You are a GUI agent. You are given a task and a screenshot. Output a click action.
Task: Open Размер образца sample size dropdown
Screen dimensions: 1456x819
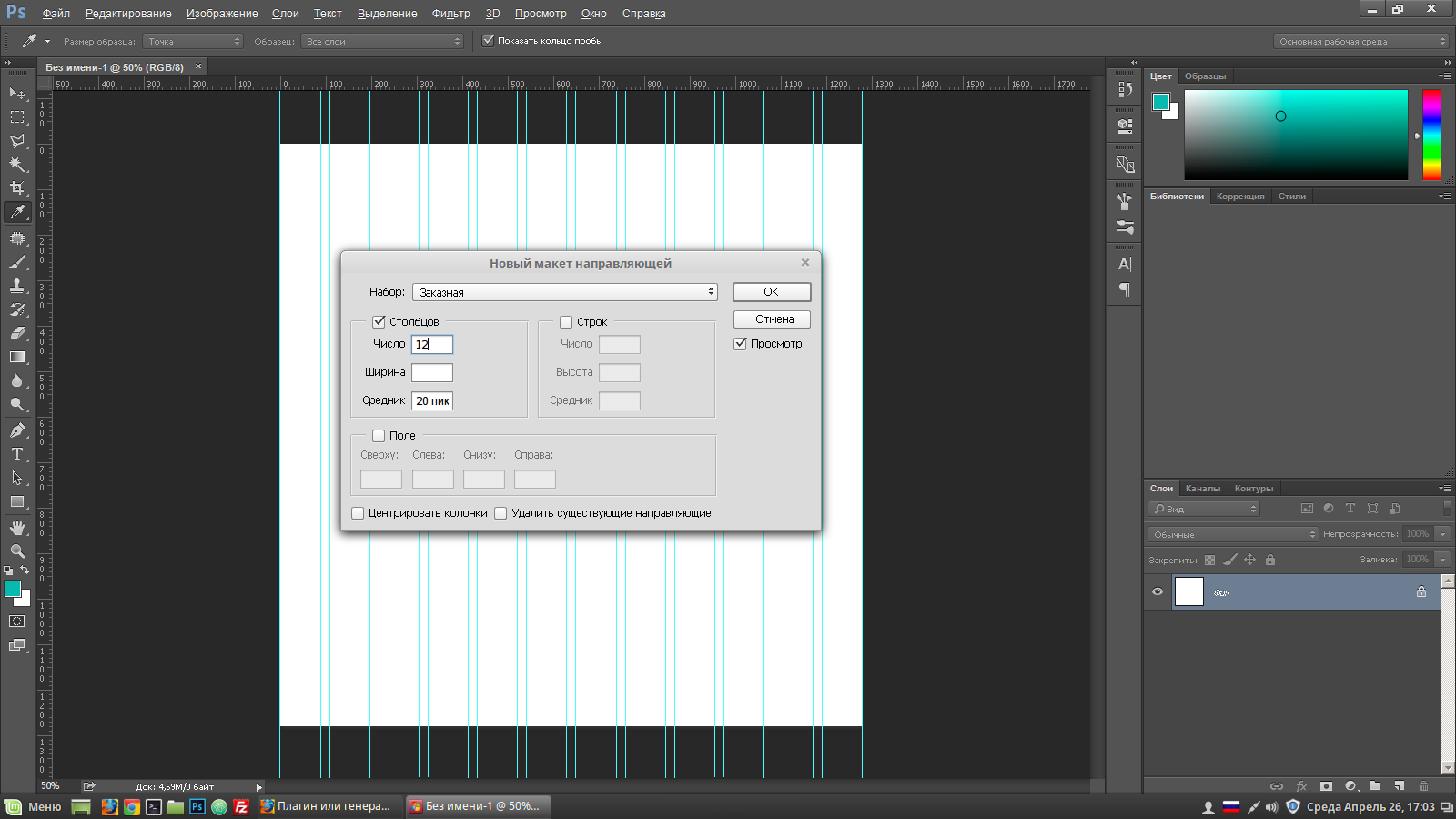193,41
